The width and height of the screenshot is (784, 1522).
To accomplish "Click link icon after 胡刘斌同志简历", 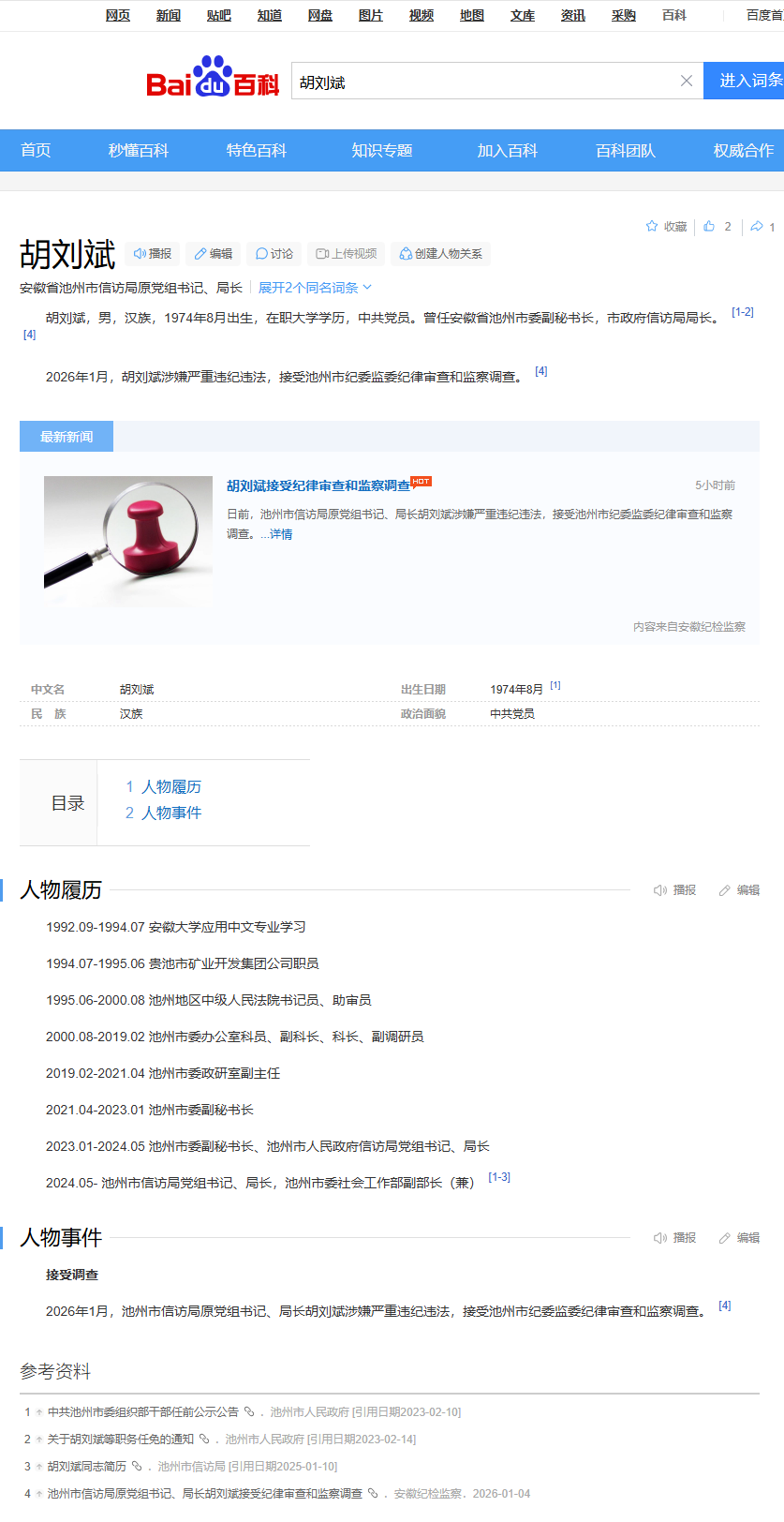I will click(137, 1467).
